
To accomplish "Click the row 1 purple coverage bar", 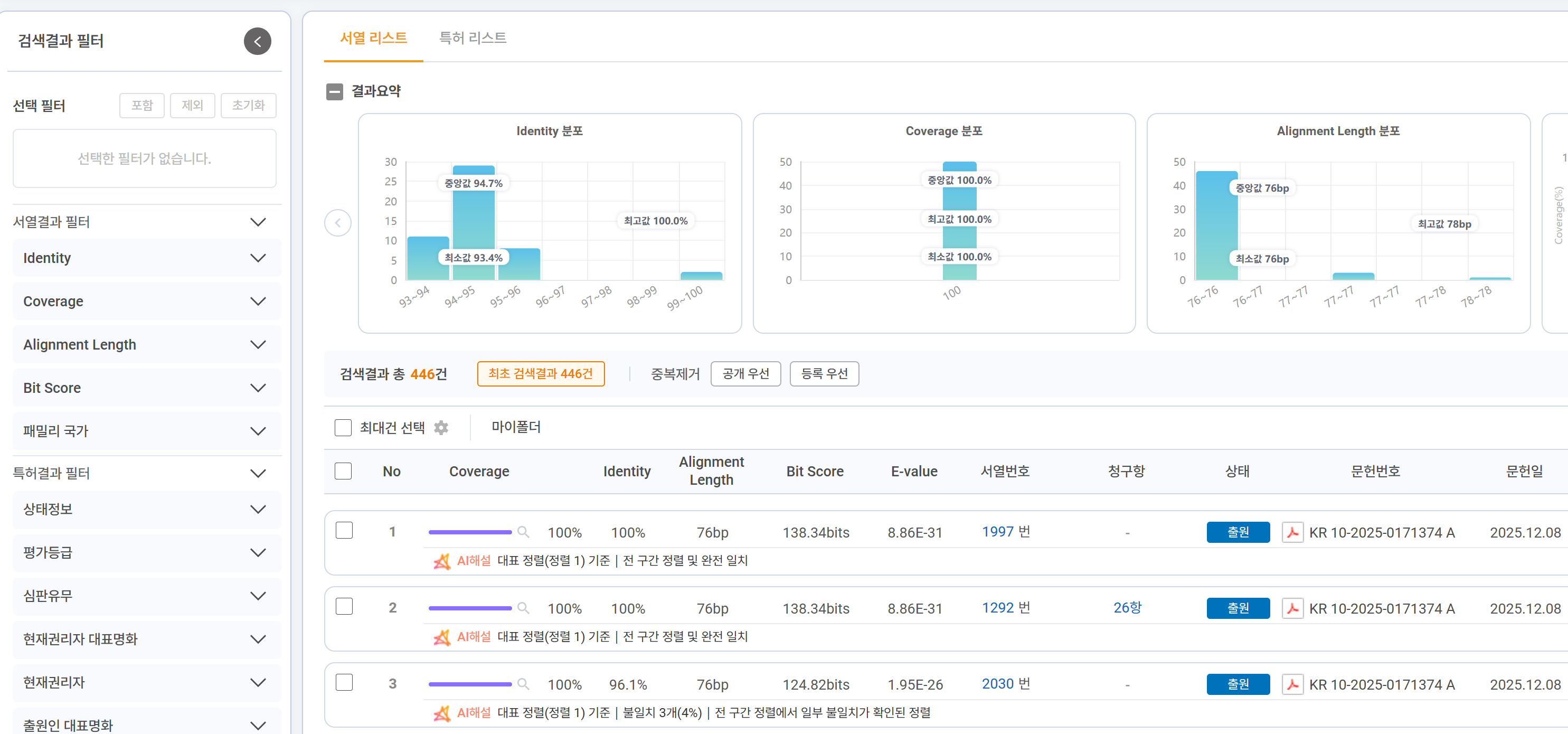I will click(470, 532).
